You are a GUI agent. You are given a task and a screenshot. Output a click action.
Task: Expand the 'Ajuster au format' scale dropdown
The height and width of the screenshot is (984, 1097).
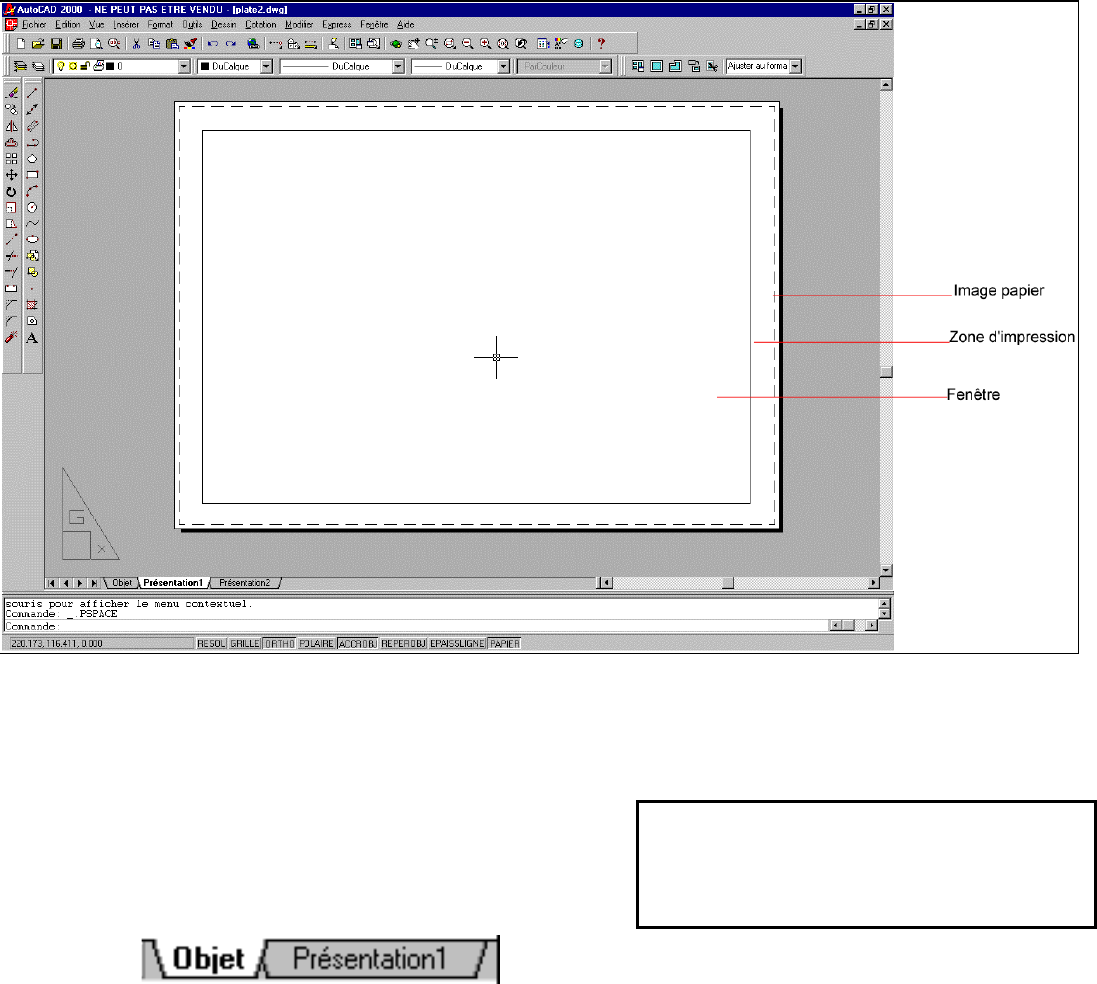click(795, 67)
